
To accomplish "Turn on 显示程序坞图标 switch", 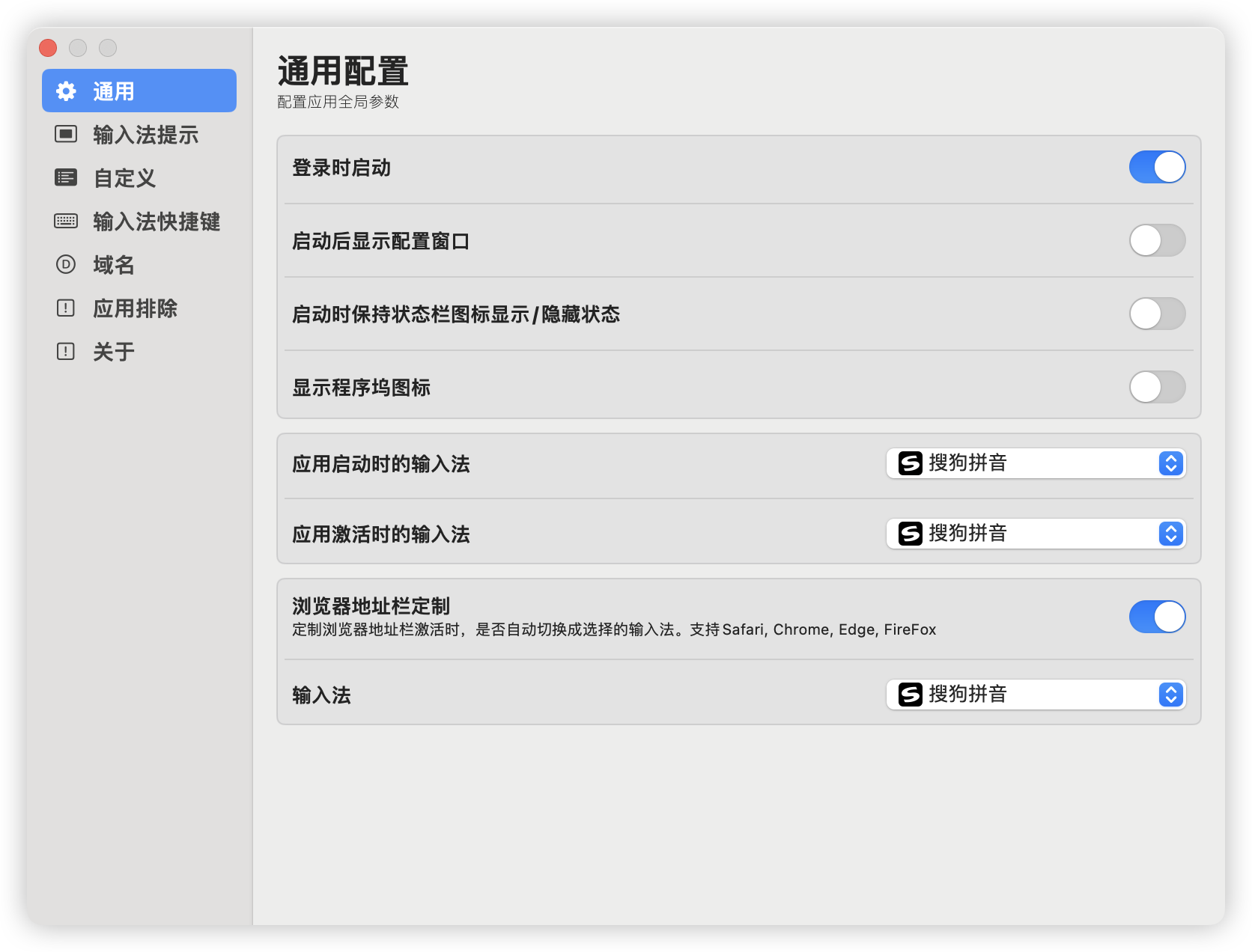I will (1157, 387).
